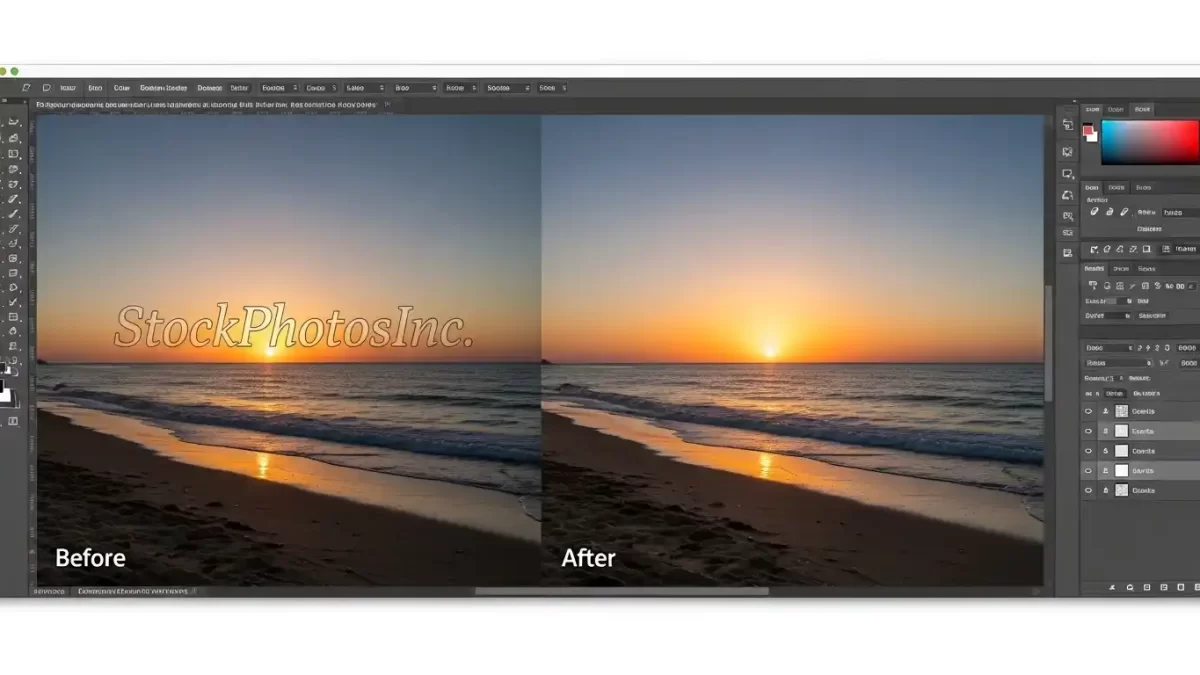Show the third layer's visibility eye
Image resolution: width=1200 pixels, height=675 pixels.
[1088, 451]
